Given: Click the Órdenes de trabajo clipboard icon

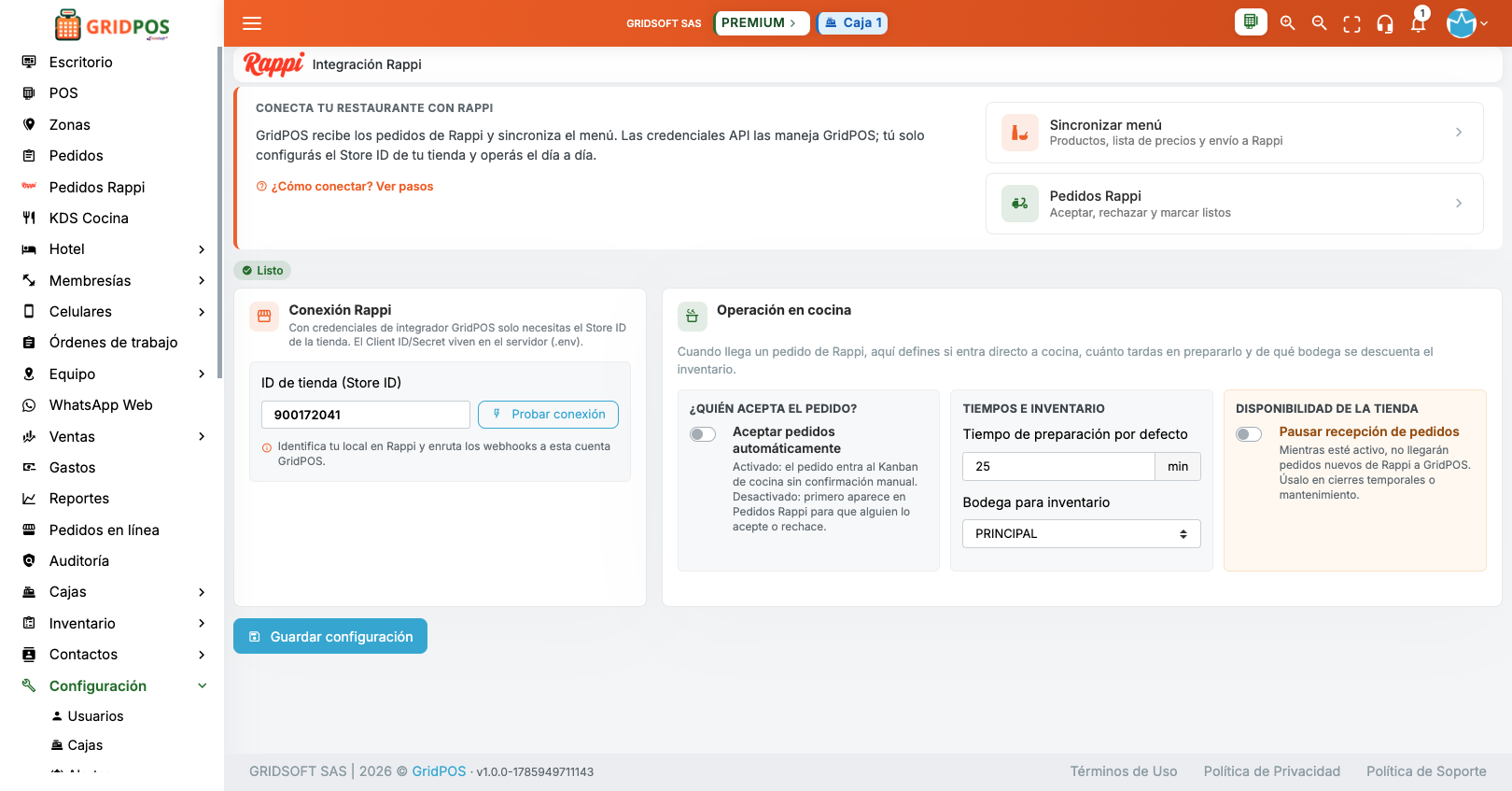Looking at the screenshot, I should tap(29, 343).
